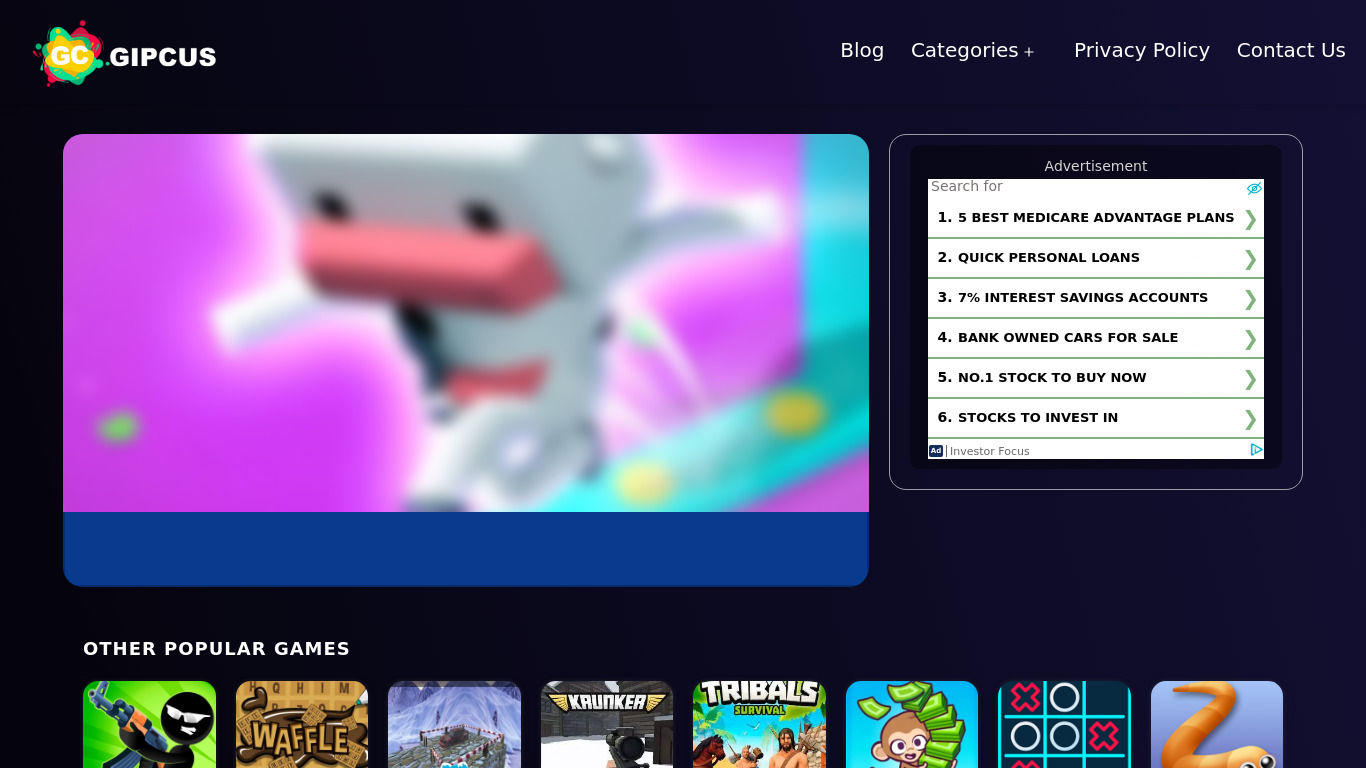This screenshot has width=1366, height=768.
Task: Open the tic-tac-toe game thumbnail
Action: (1065, 724)
